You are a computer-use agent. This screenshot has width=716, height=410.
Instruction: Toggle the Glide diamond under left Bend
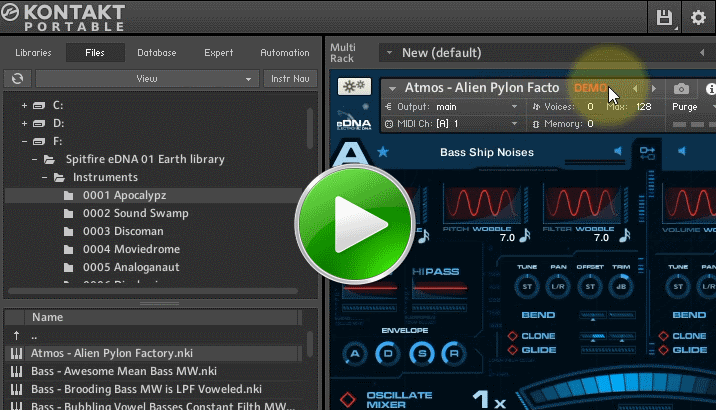pyautogui.click(x=514, y=350)
